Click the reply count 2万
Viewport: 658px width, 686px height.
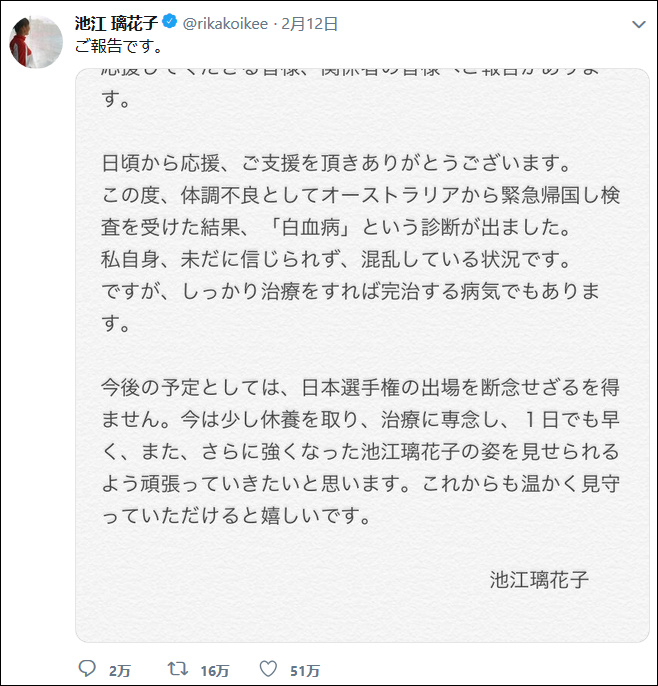point(119,670)
